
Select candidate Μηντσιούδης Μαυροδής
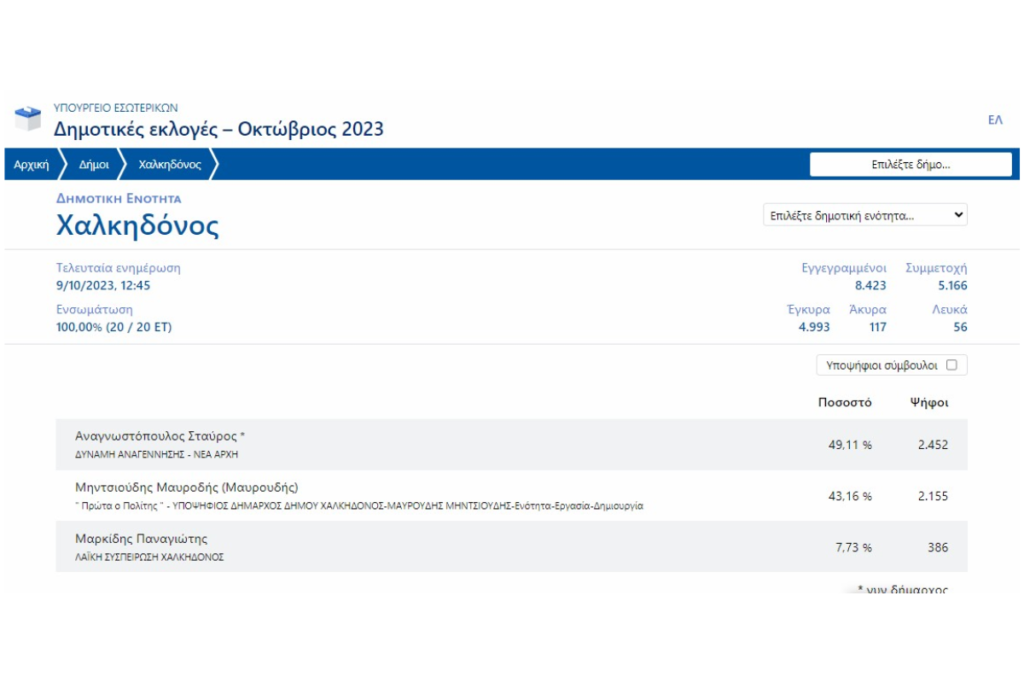click(187, 487)
